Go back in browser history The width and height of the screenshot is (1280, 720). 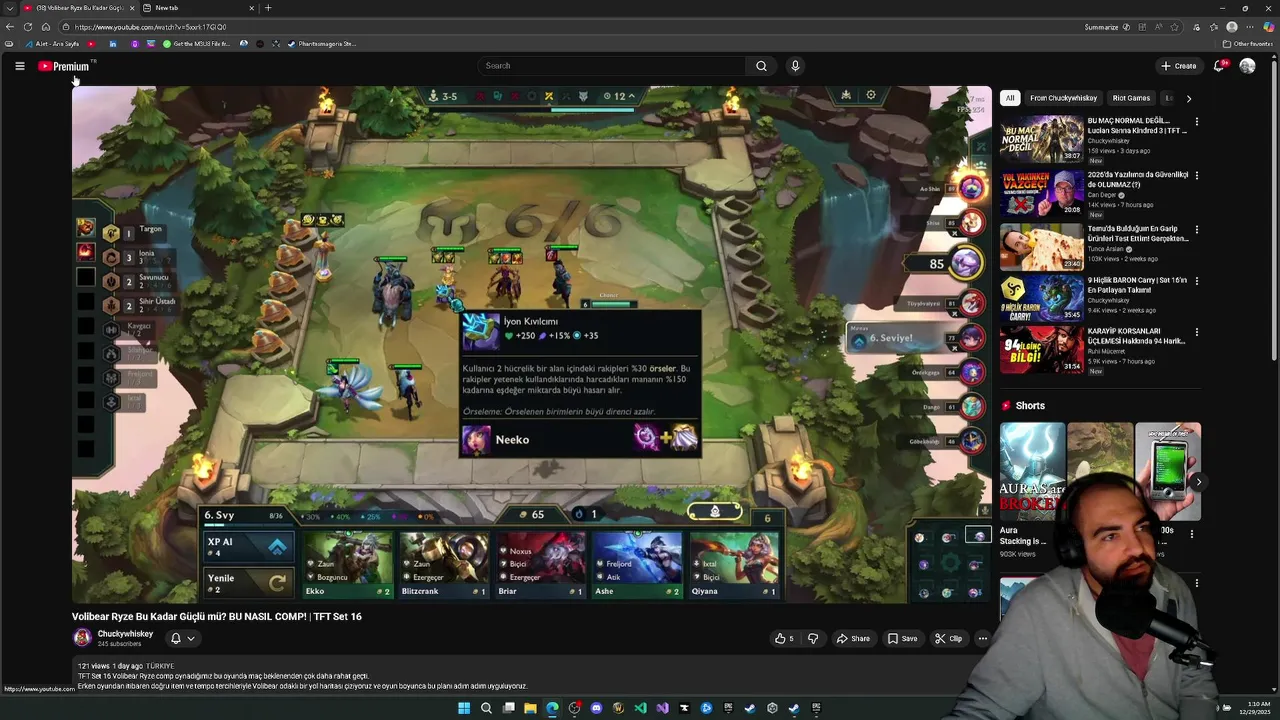(9, 27)
